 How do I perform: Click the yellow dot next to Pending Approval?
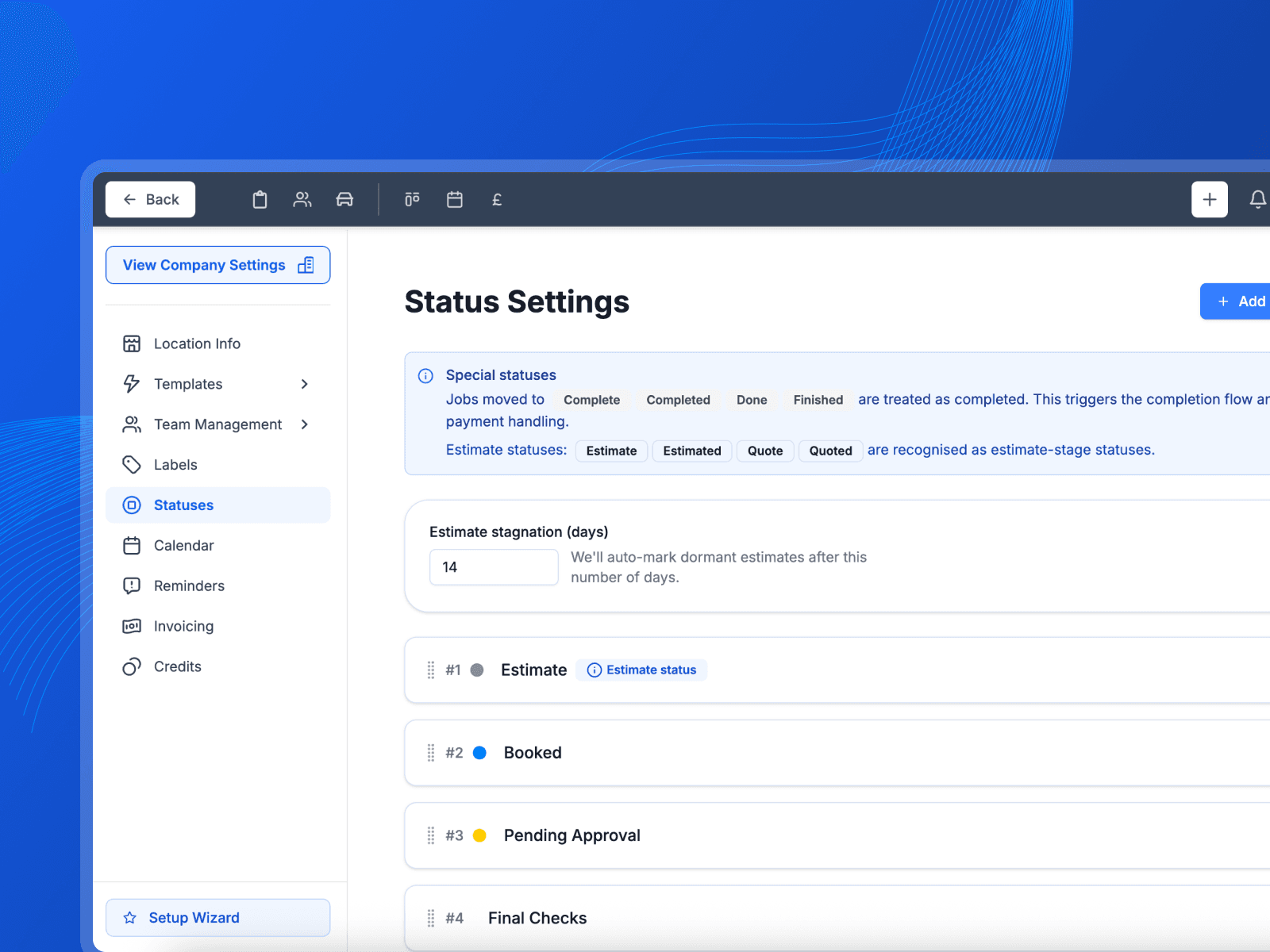pyautogui.click(x=479, y=835)
